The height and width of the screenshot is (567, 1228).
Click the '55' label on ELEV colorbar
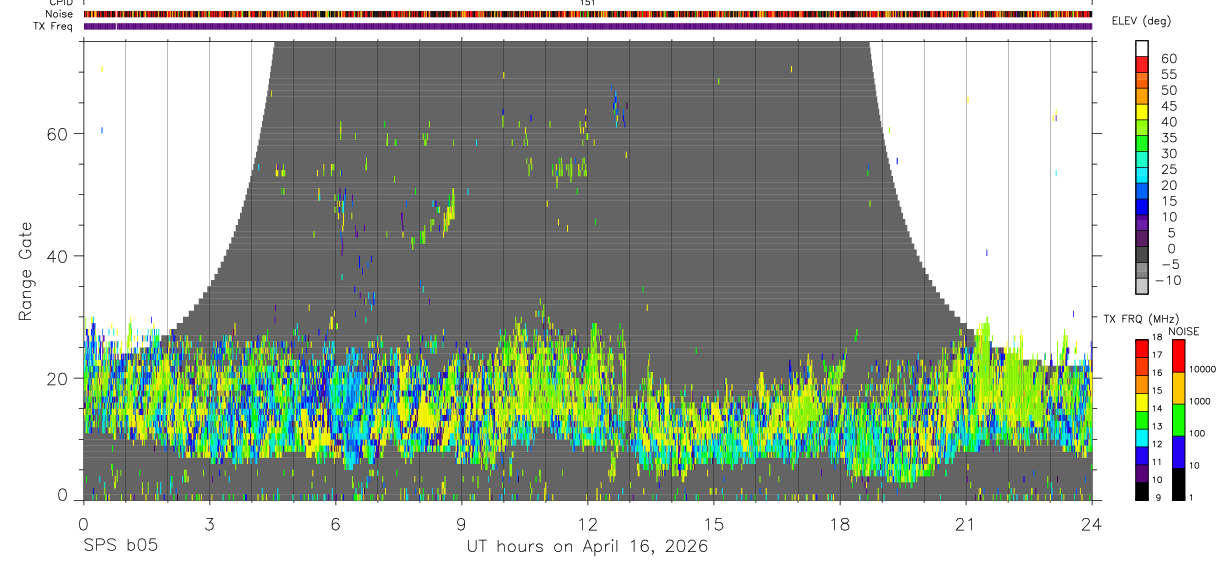[x=1168, y=75]
